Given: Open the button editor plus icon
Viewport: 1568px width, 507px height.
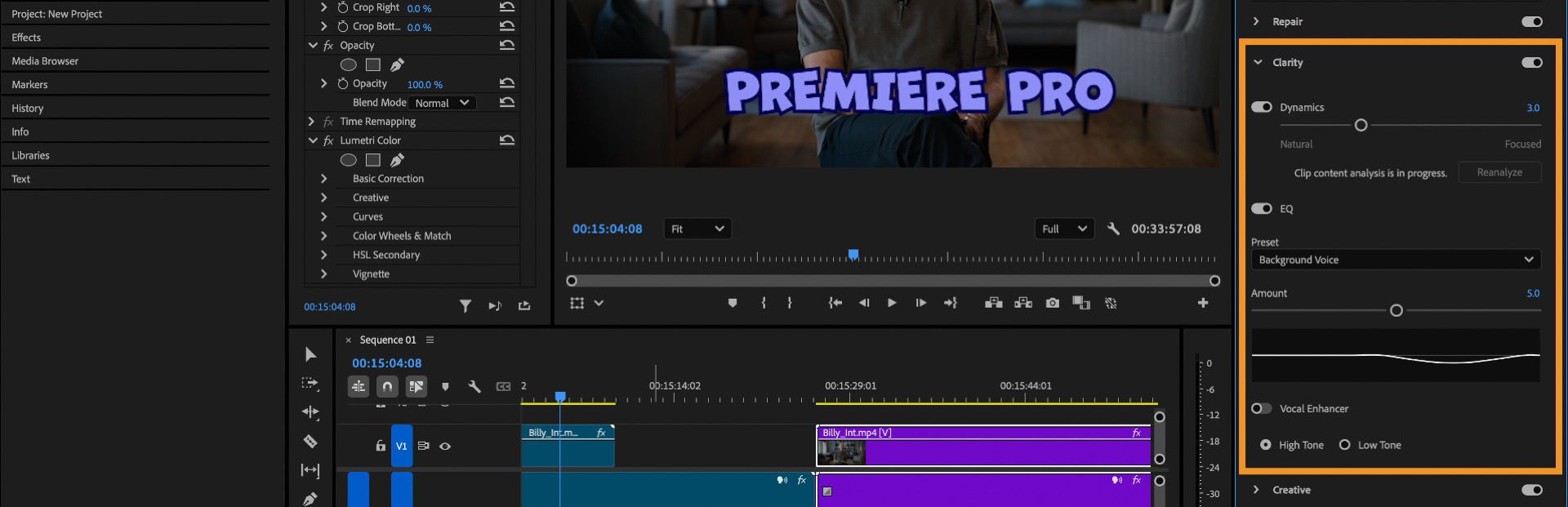Looking at the screenshot, I should (1203, 303).
